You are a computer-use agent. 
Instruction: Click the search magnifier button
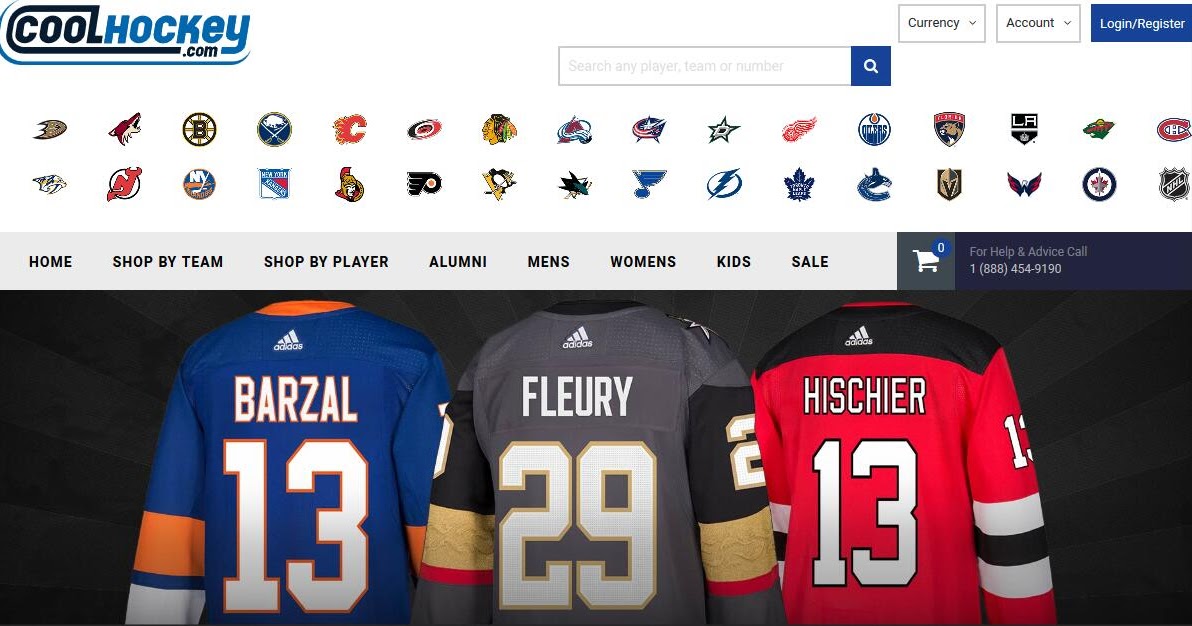click(869, 65)
